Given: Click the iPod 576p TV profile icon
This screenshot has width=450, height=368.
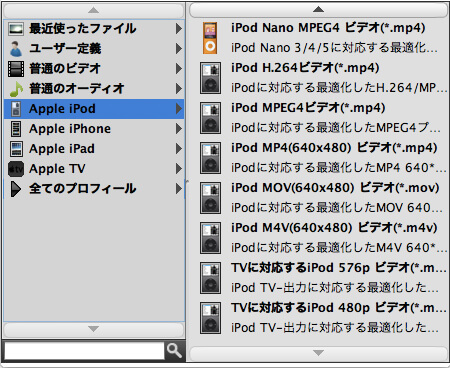Looking at the screenshot, I should (210, 278).
